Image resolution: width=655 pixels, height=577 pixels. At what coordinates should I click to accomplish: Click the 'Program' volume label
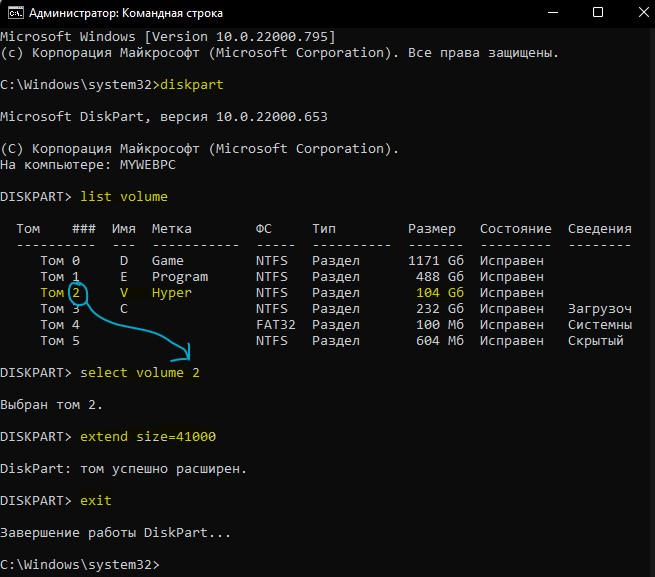(x=180, y=277)
